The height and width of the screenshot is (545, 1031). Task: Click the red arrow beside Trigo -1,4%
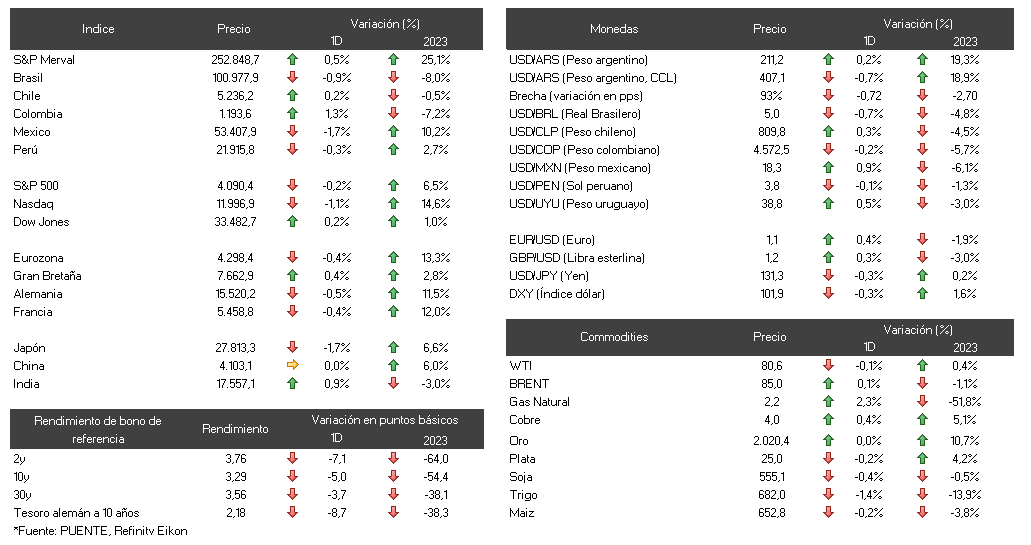[x=828, y=494]
